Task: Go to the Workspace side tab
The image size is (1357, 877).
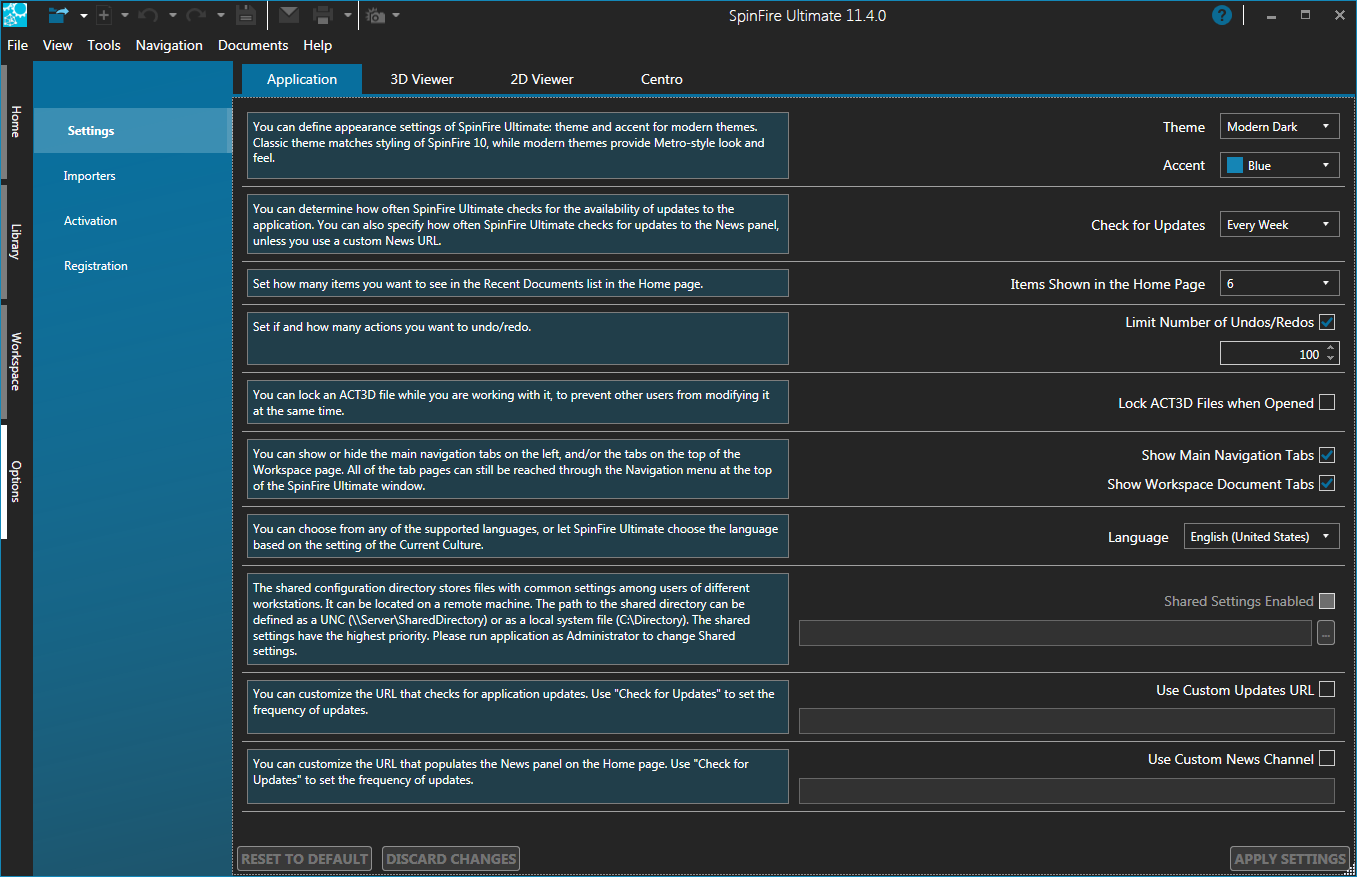Action: tap(14, 361)
